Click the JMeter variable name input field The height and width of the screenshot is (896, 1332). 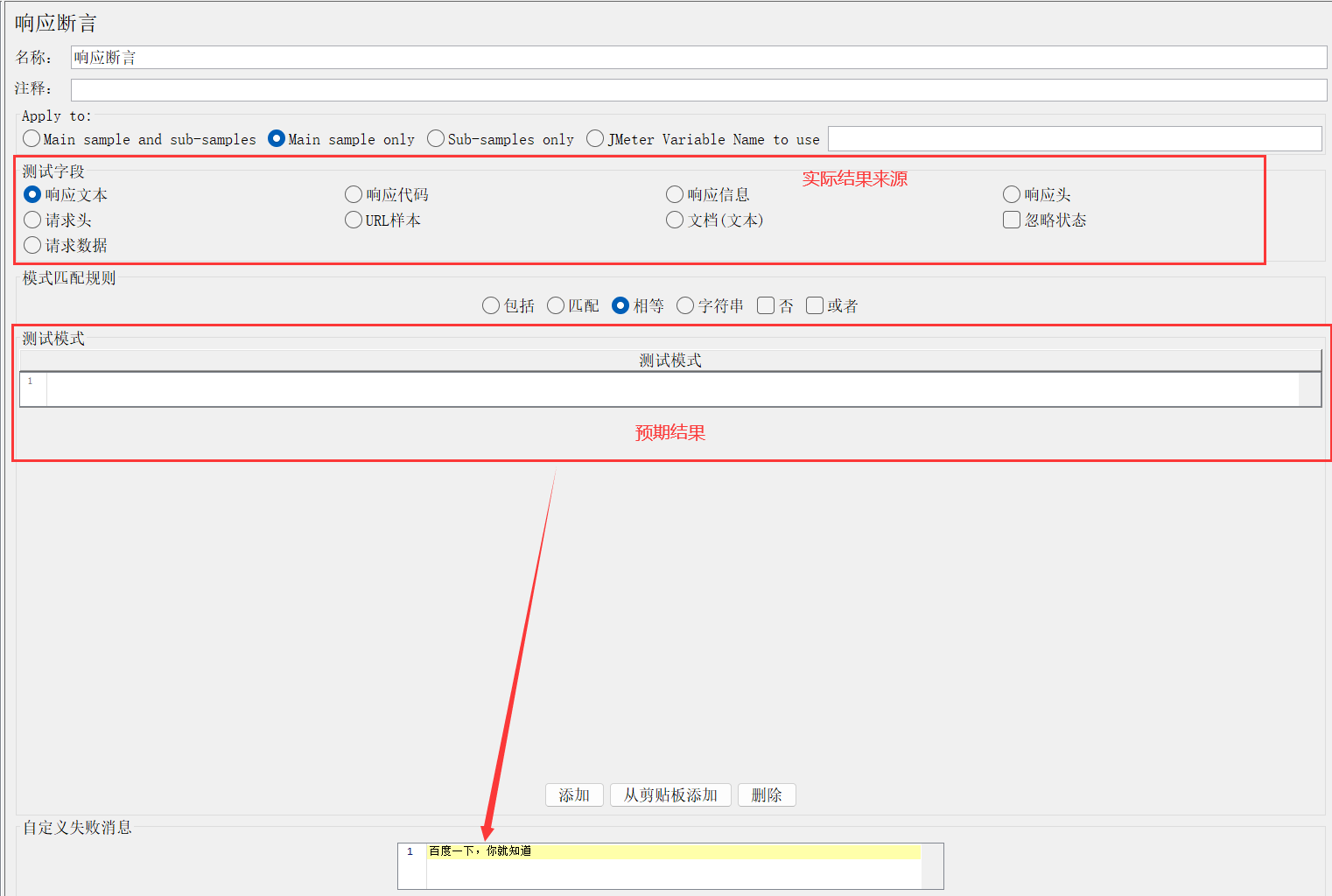(1075, 138)
